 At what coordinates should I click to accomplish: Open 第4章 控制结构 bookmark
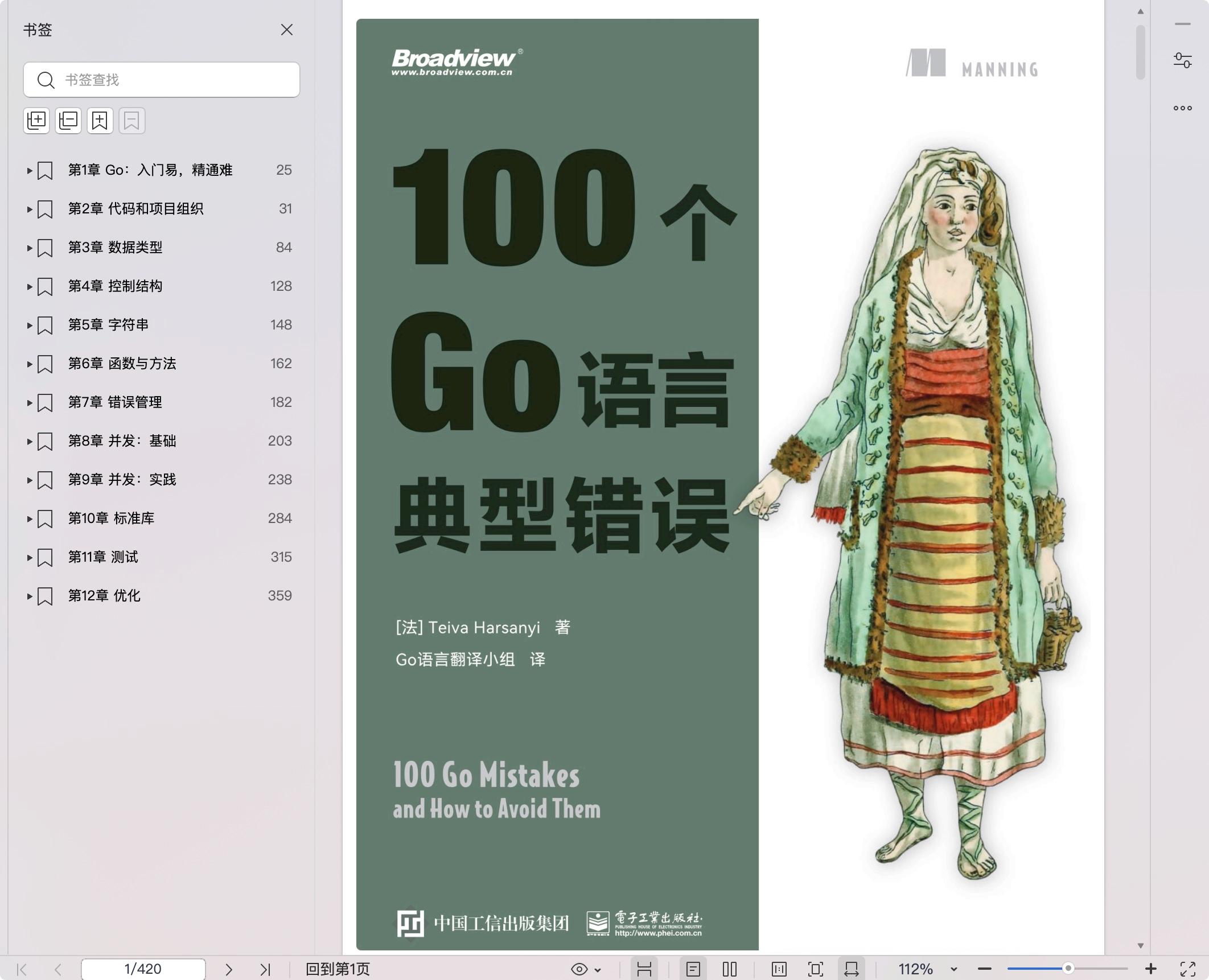pos(115,286)
